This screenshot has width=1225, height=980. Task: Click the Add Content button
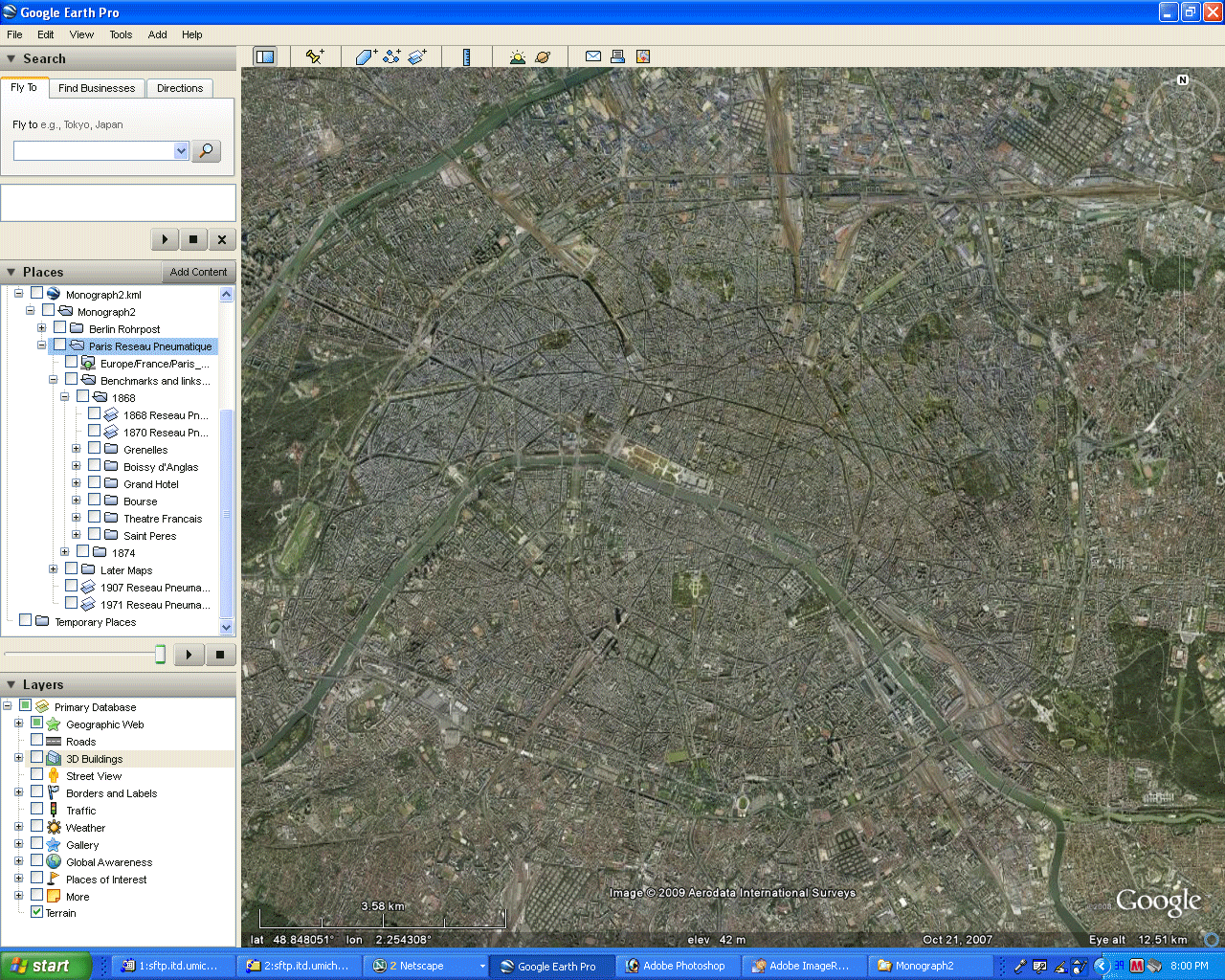point(198,272)
